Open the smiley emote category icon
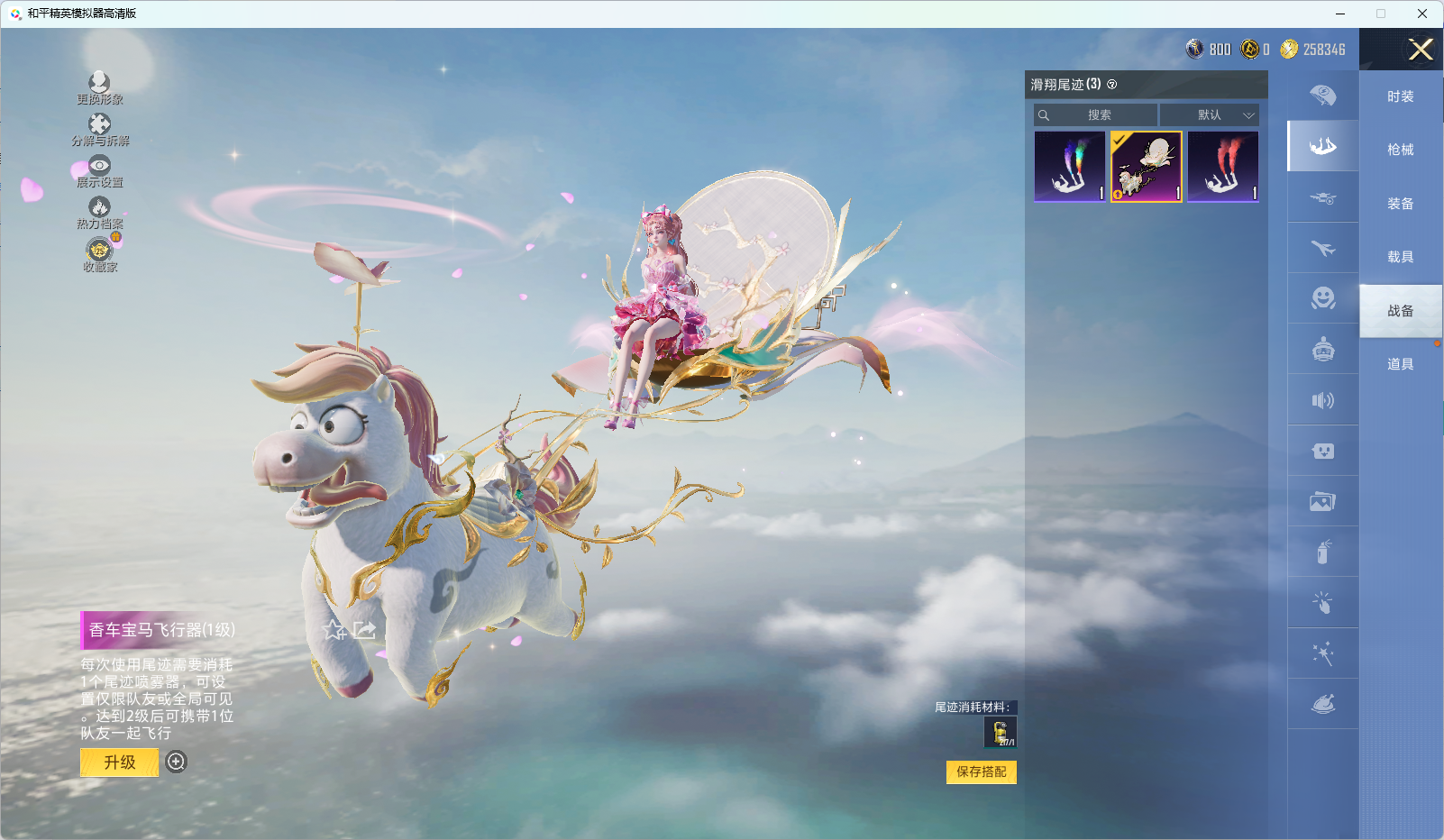 pyautogui.click(x=1322, y=298)
